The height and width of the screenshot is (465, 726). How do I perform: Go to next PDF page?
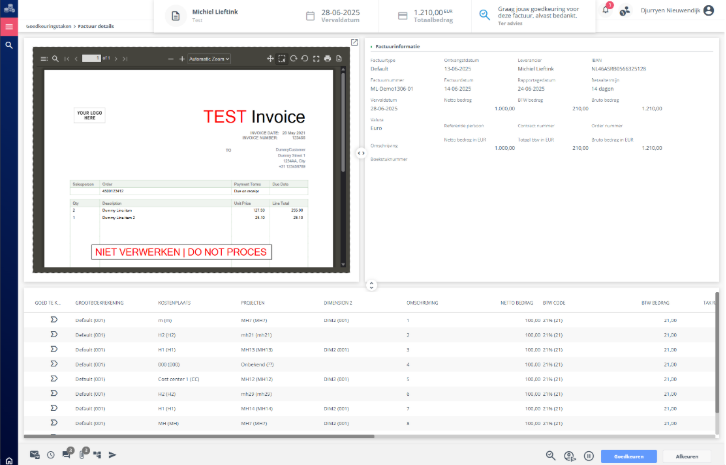pyautogui.click(x=116, y=59)
